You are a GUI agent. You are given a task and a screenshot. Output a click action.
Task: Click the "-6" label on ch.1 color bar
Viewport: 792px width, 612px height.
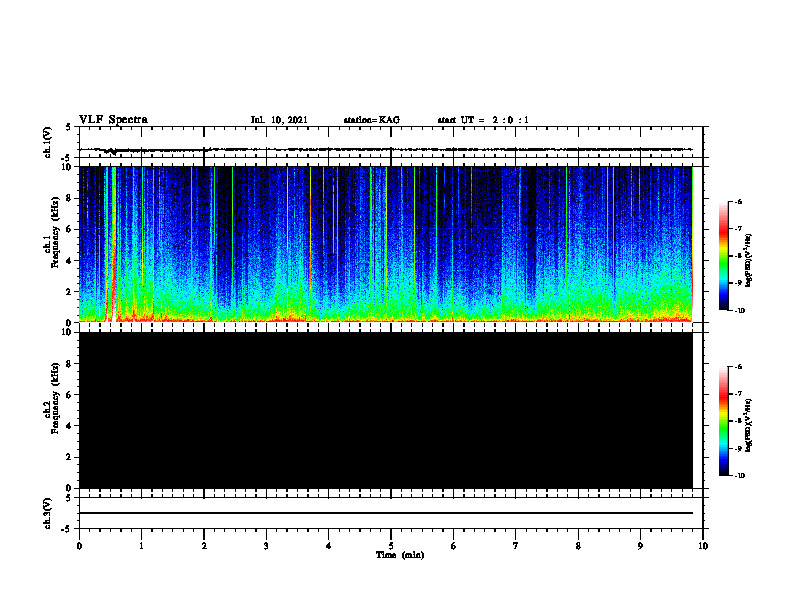pos(737,201)
